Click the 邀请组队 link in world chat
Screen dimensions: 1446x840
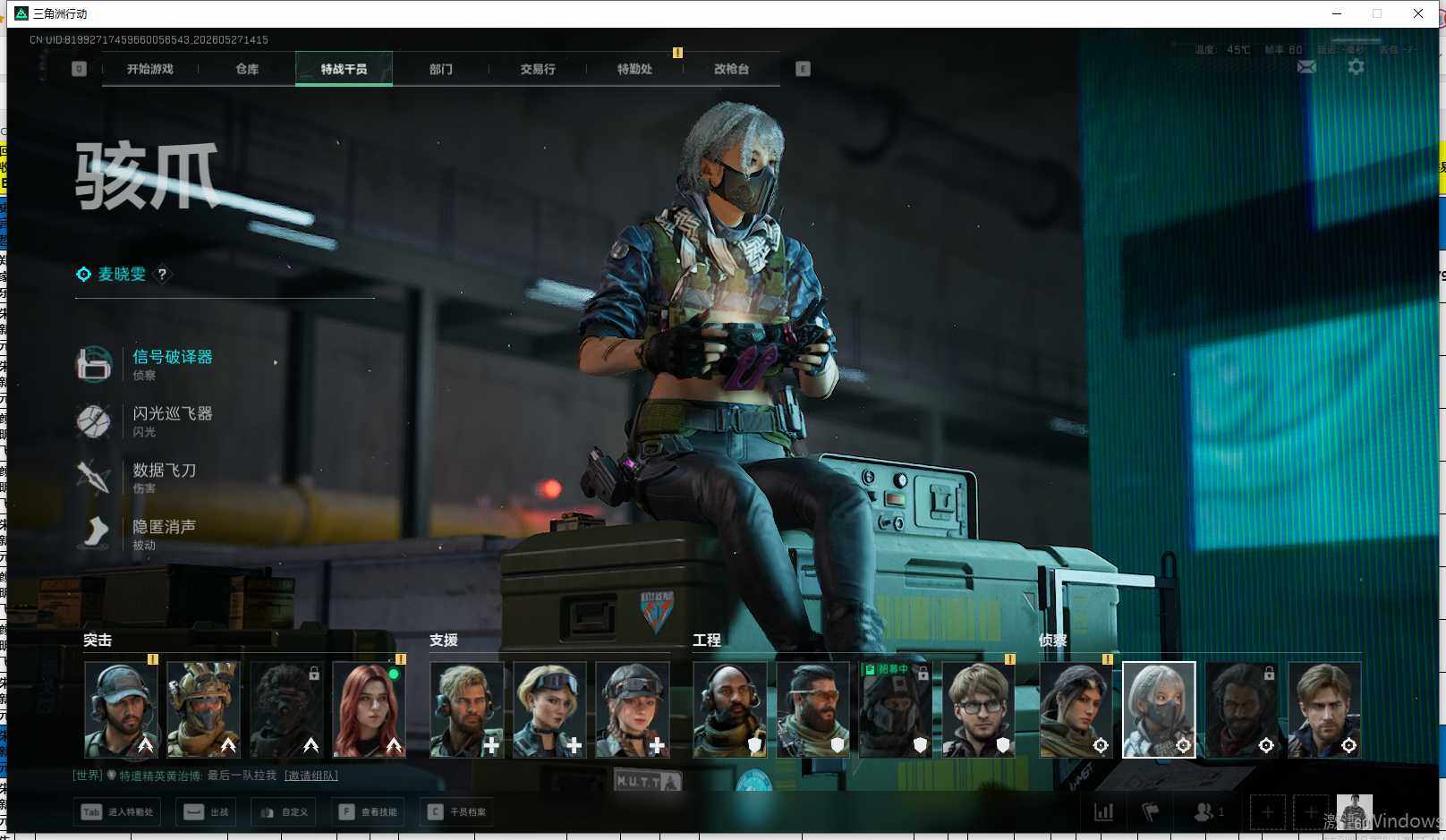click(x=311, y=776)
